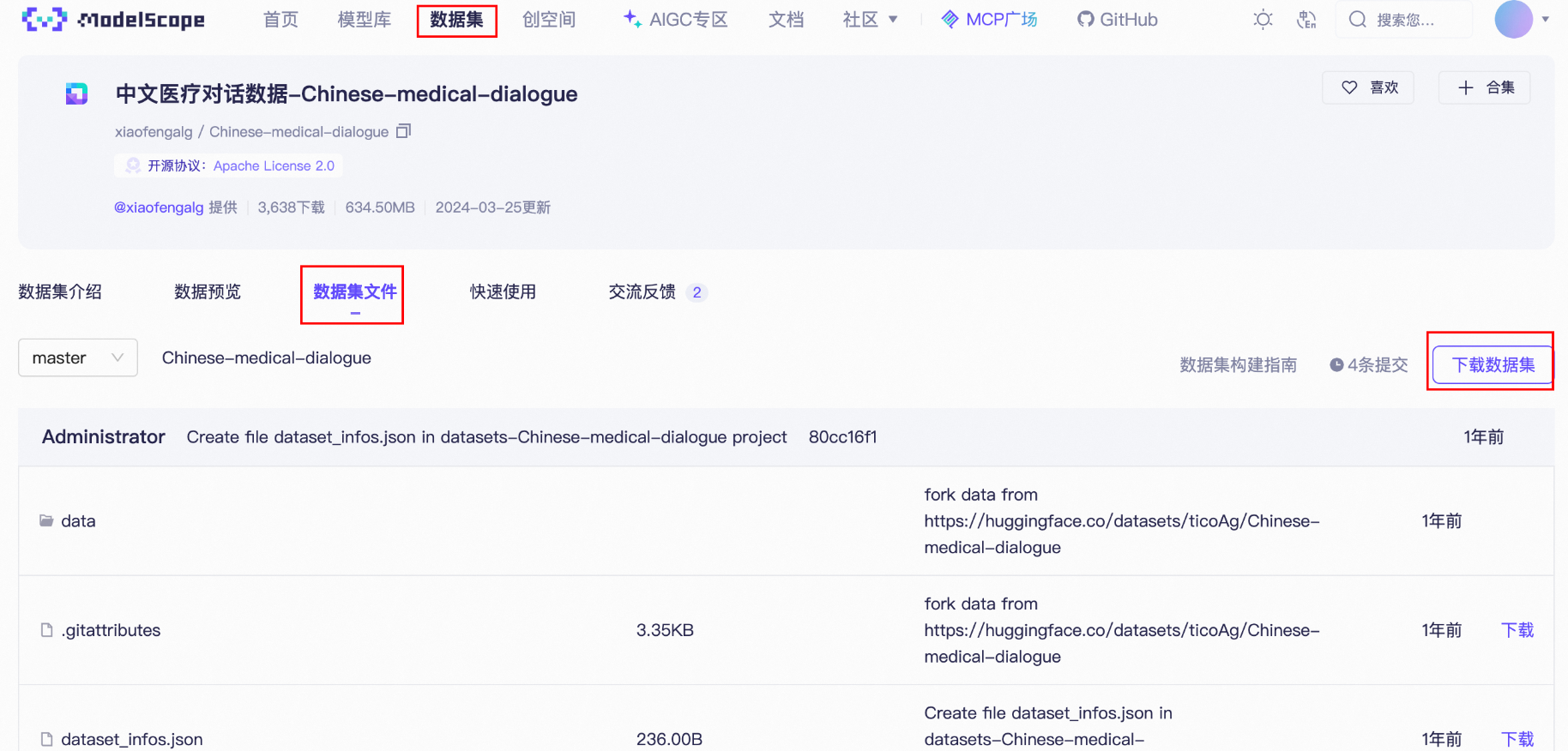Click the 236.00B file size value

tap(669, 739)
